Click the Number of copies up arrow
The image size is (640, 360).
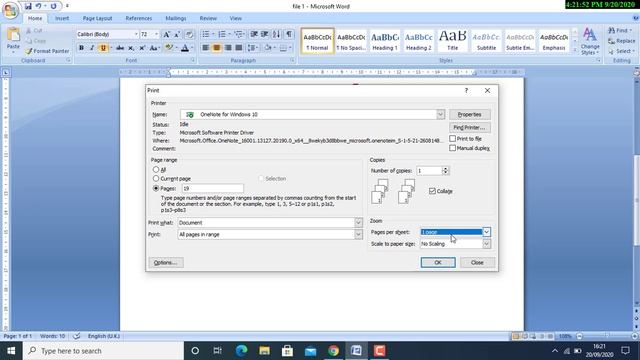click(446, 169)
